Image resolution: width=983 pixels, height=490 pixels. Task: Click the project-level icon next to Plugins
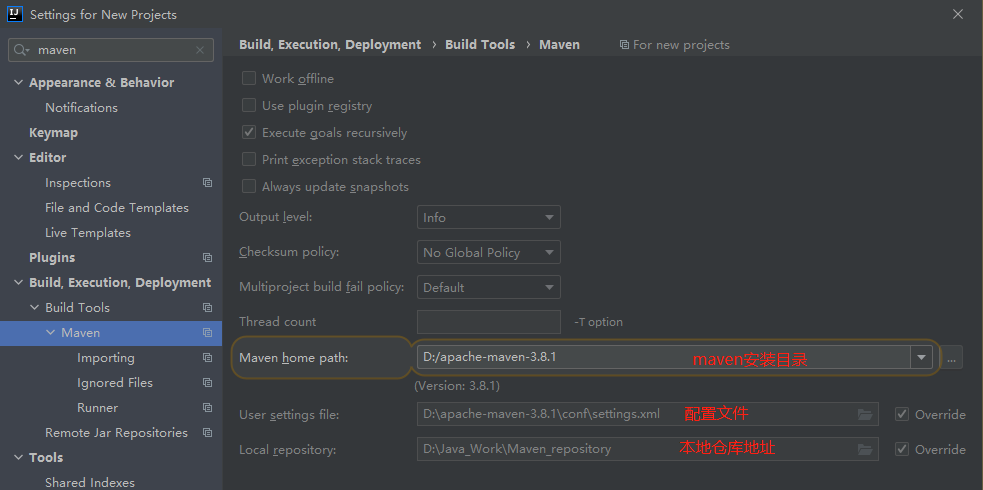tap(208, 258)
